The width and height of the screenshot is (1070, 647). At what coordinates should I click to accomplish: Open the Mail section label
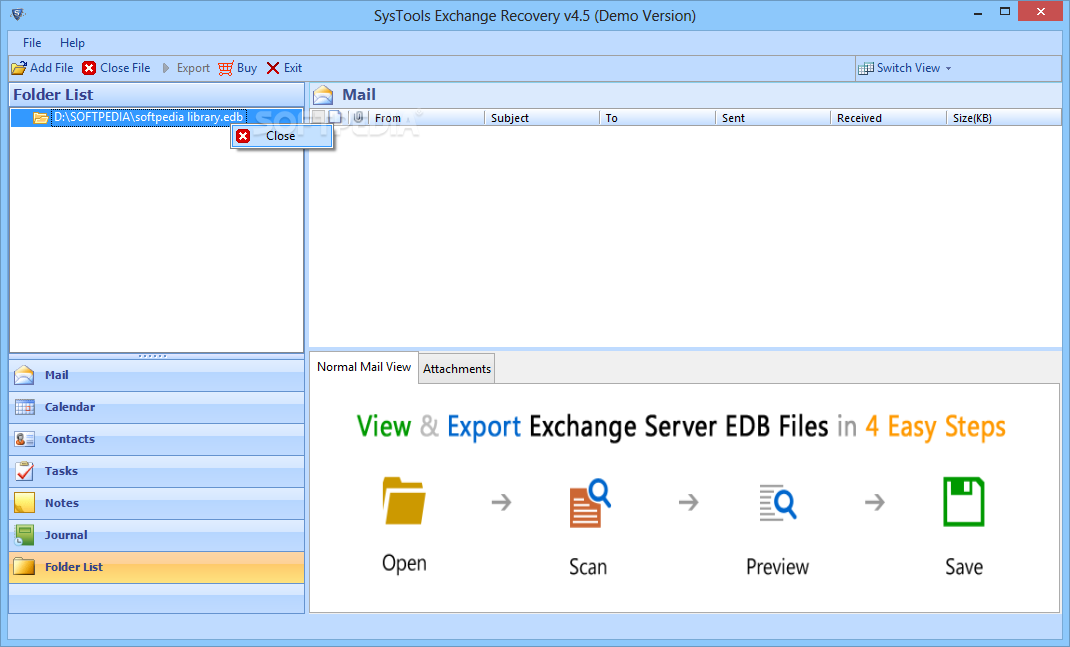point(57,375)
